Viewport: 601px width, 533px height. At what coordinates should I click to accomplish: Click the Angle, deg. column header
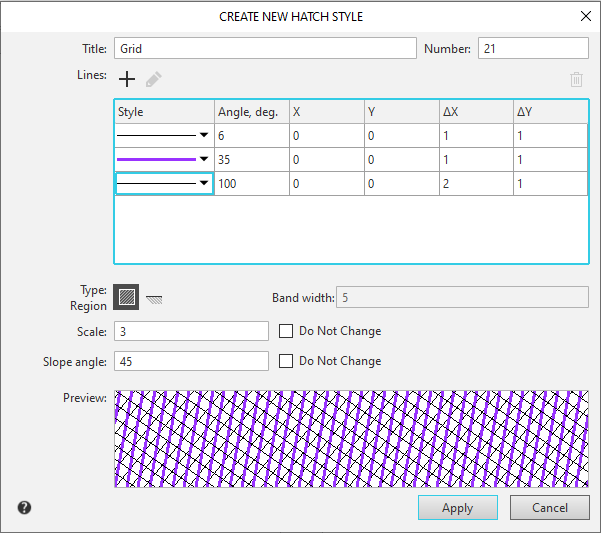tap(251, 111)
